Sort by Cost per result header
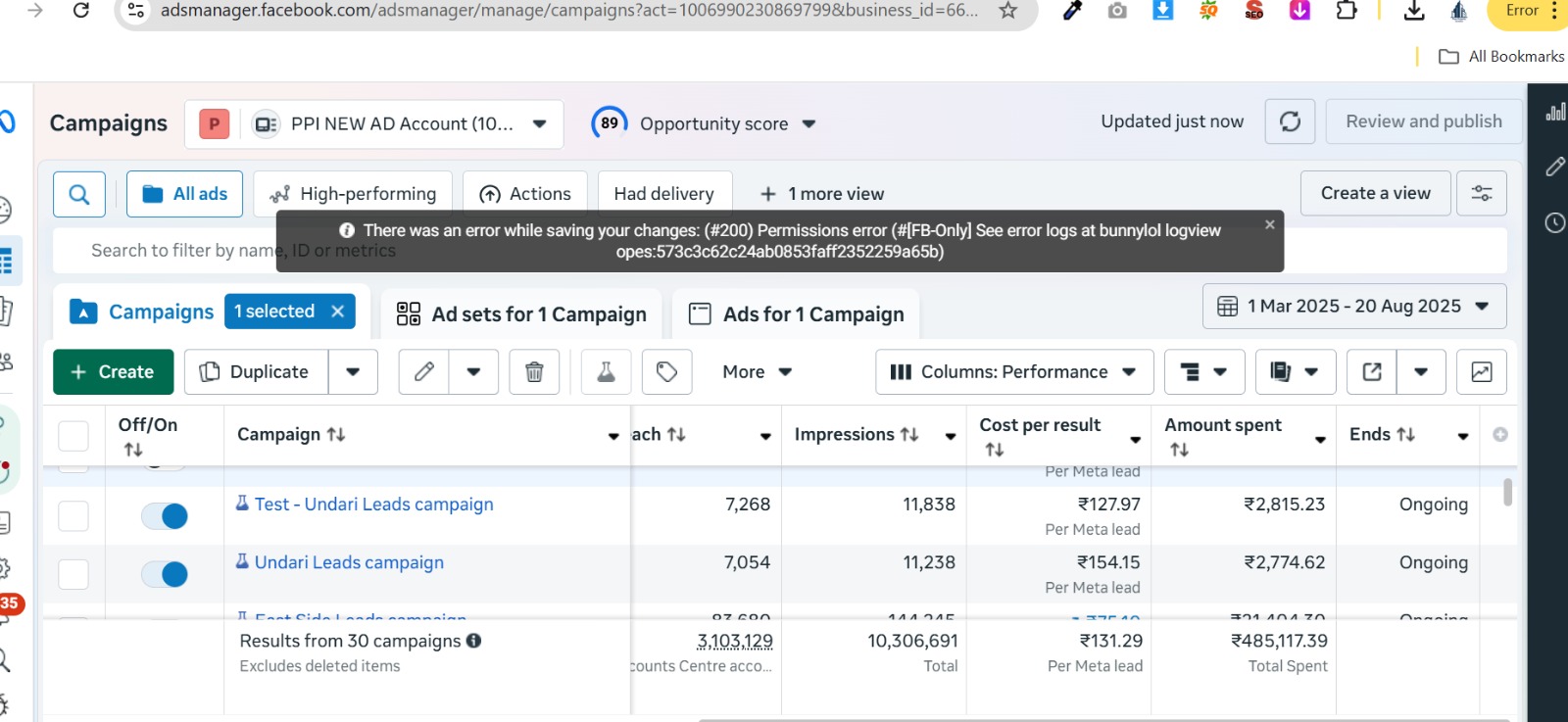This screenshot has width=1568, height=722. tap(1040, 437)
